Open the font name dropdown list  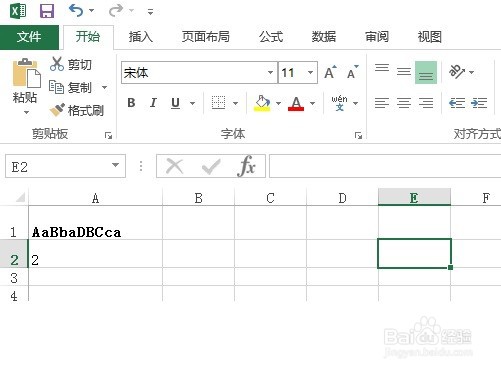(270, 72)
